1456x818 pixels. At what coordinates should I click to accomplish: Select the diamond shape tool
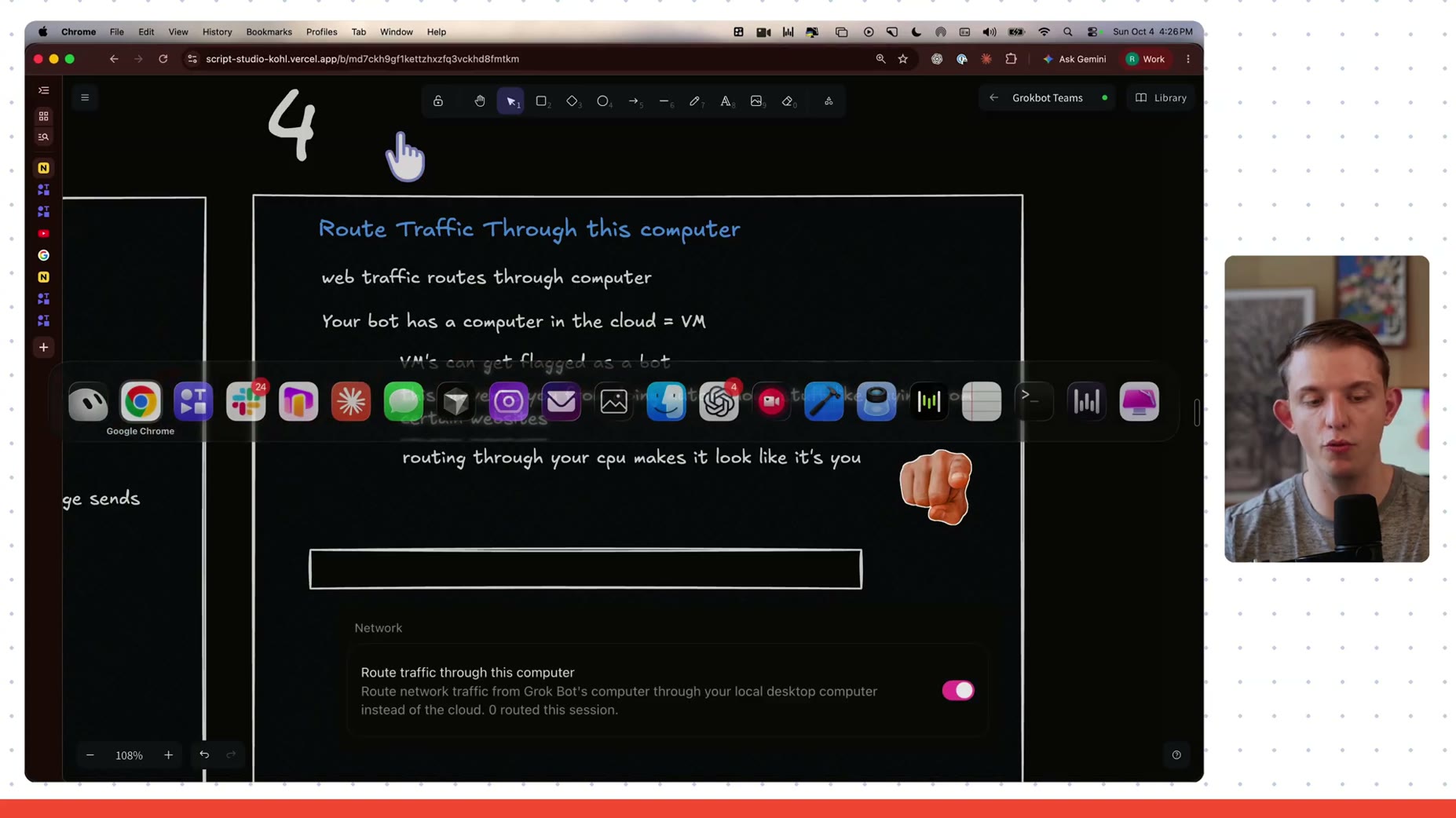[573, 101]
